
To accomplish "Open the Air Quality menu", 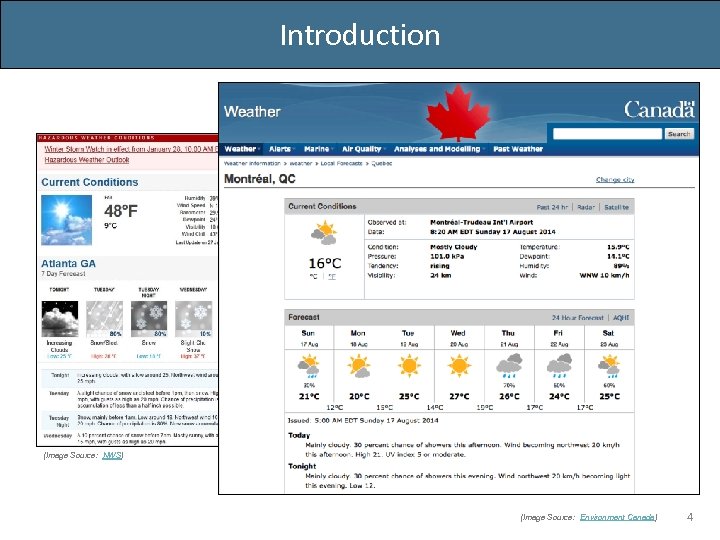I will click(363, 149).
